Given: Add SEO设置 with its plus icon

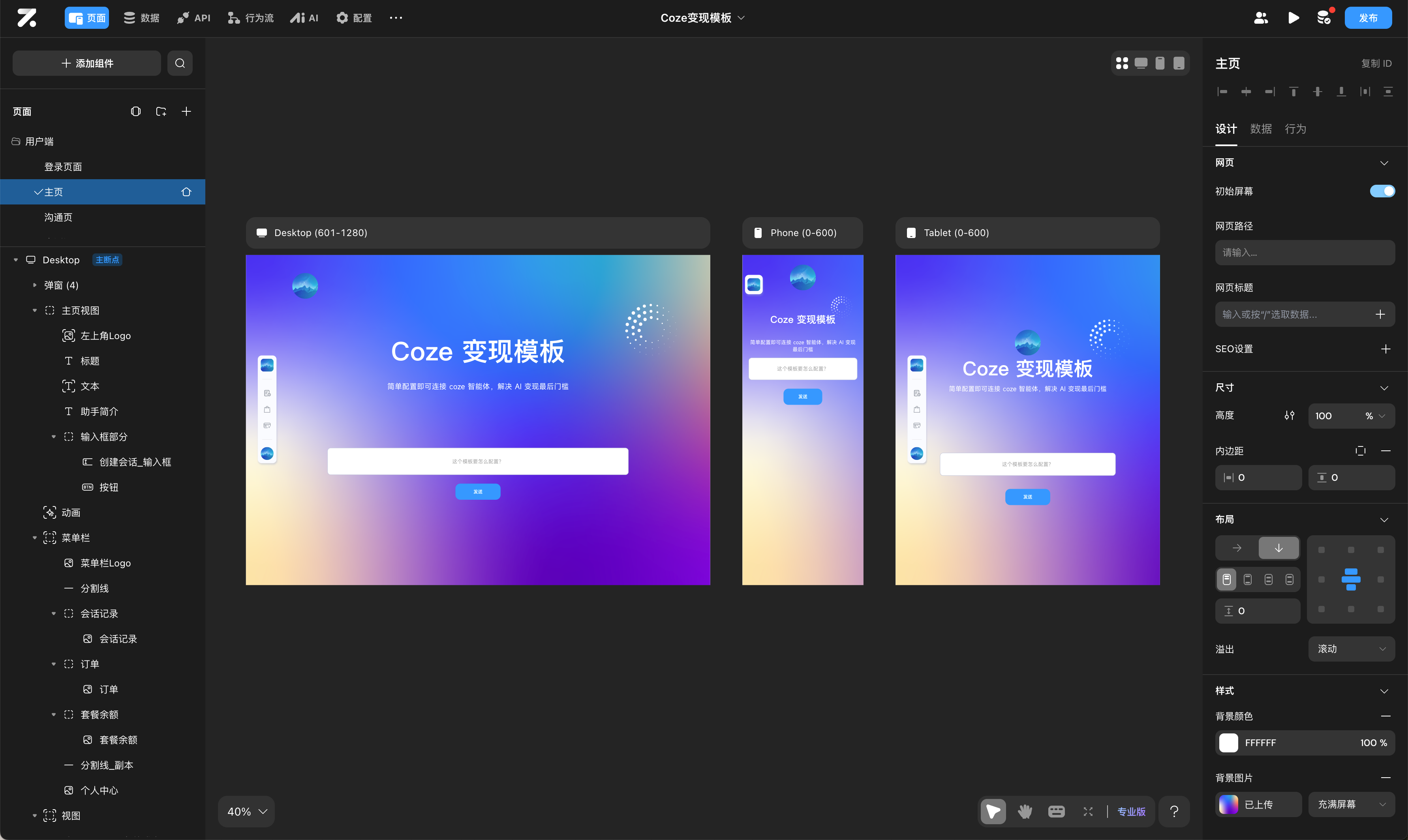Looking at the screenshot, I should [x=1385, y=349].
